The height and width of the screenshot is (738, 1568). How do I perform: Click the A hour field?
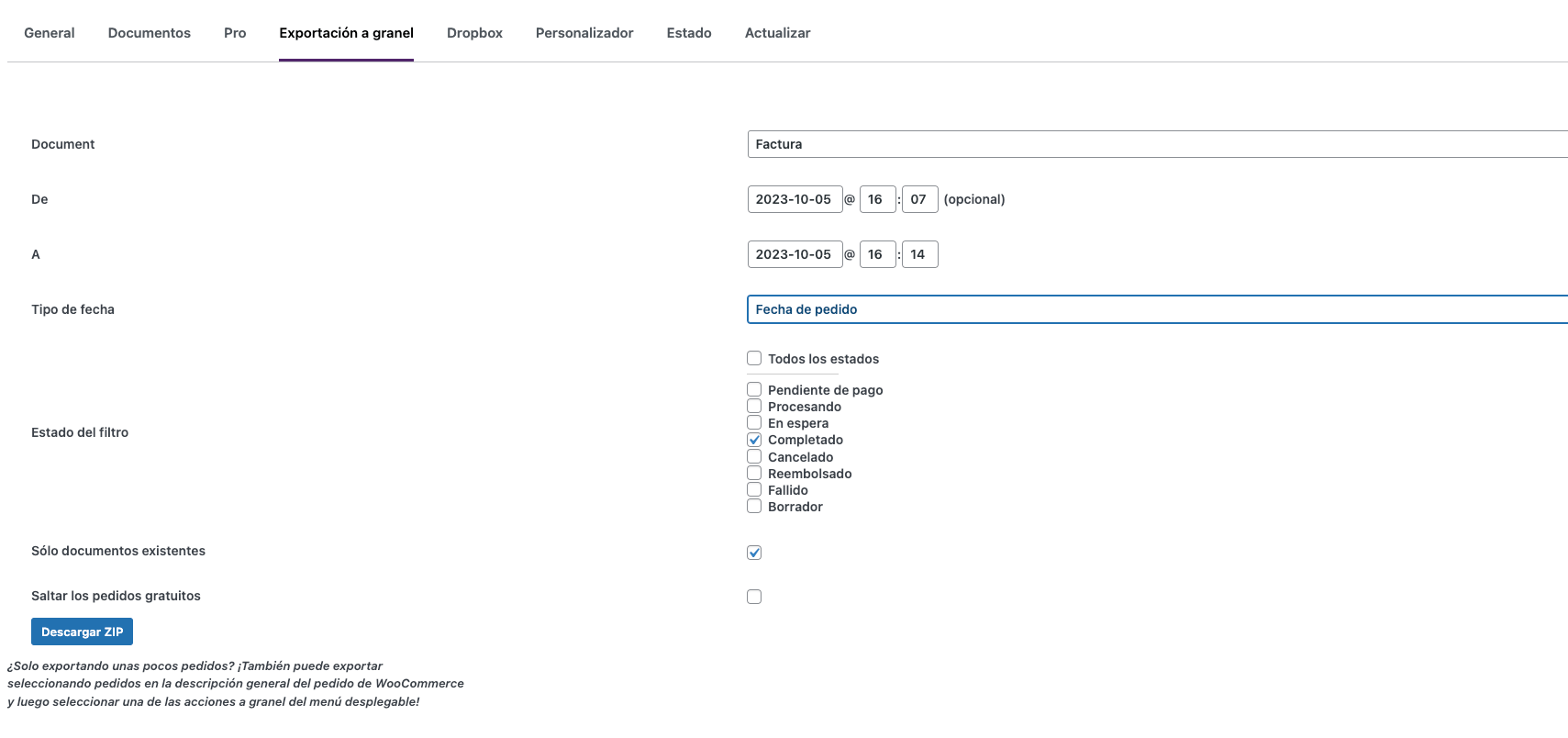877,254
